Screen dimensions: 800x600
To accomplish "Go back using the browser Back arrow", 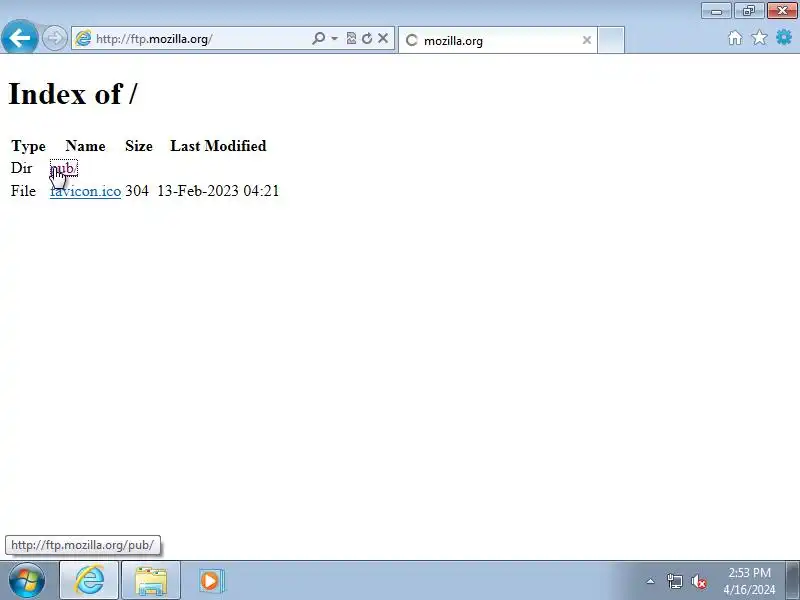I will coord(19,37).
